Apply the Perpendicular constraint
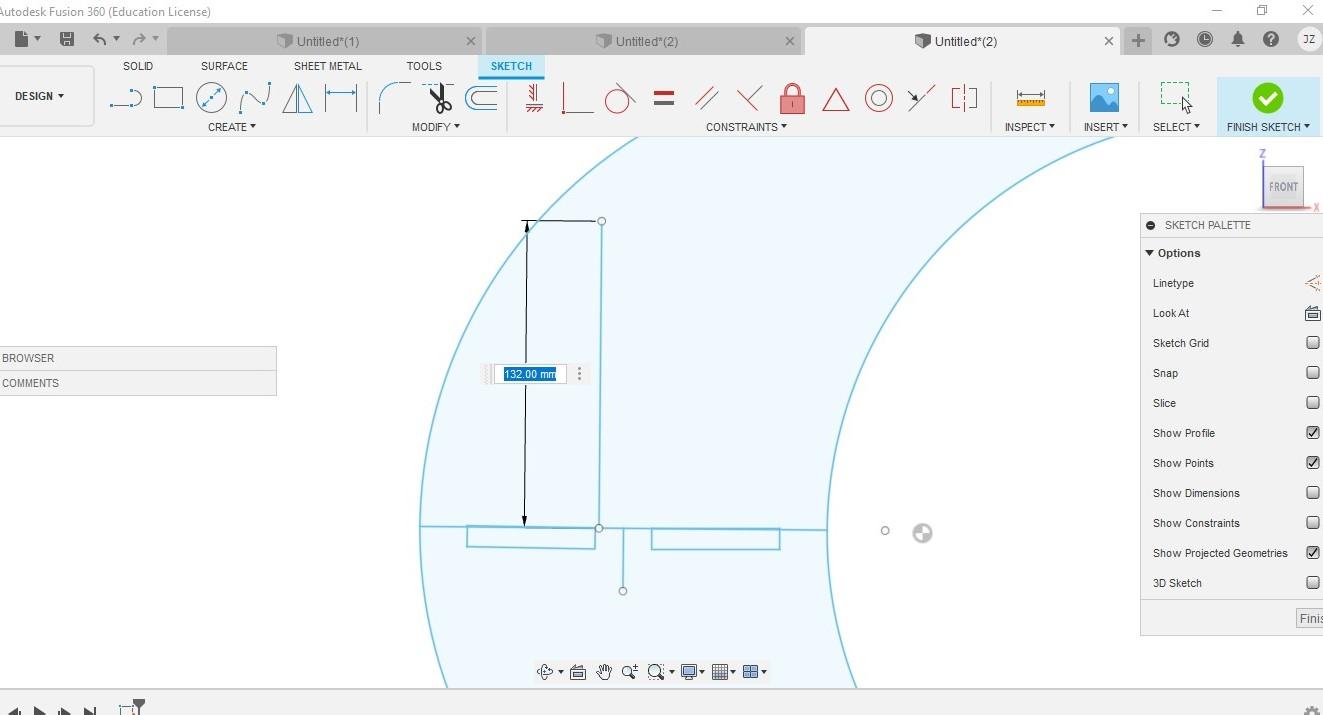 pyautogui.click(x=749, y=98)
